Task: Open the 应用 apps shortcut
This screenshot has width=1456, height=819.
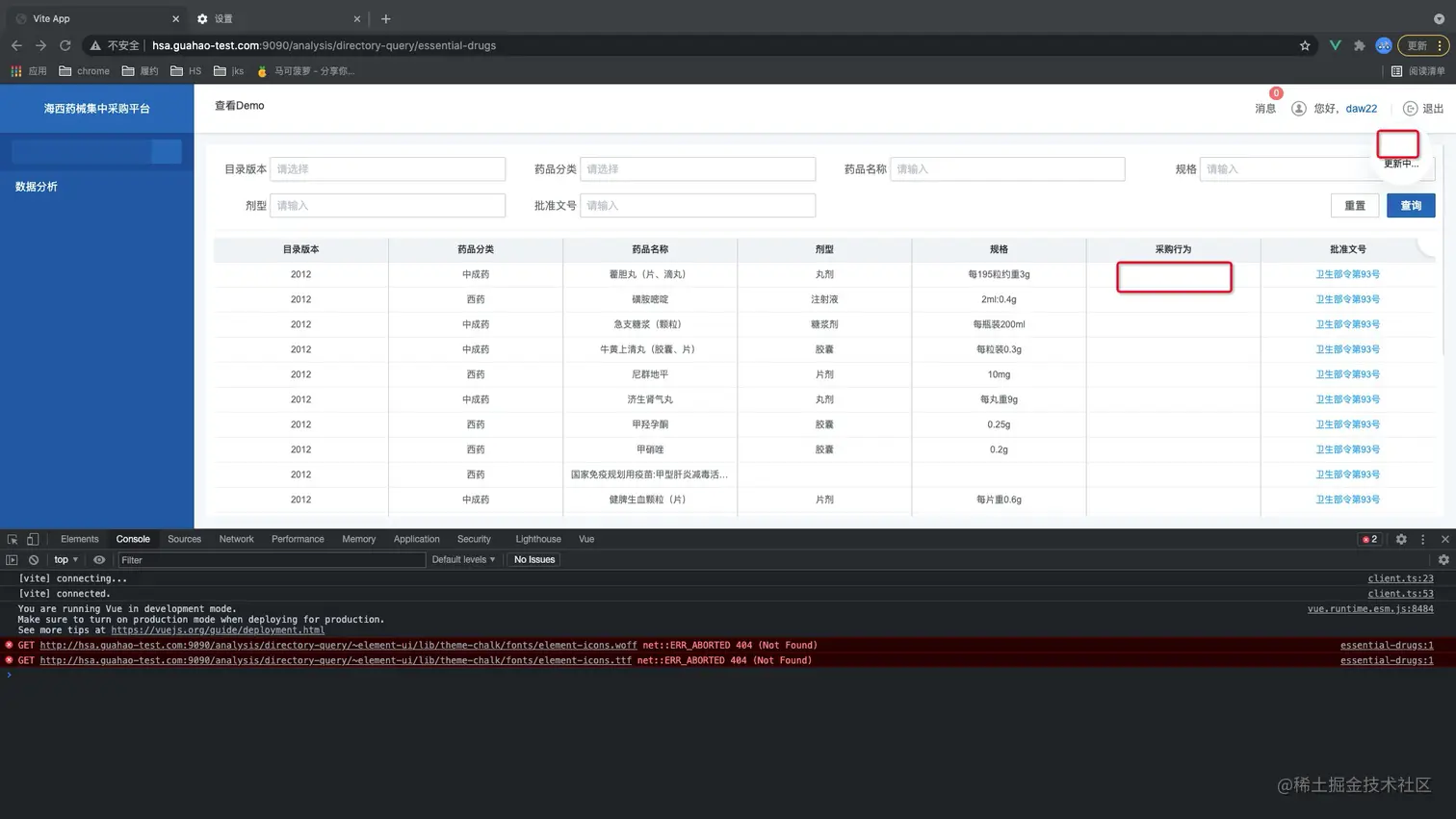Action: coord(29,71)
